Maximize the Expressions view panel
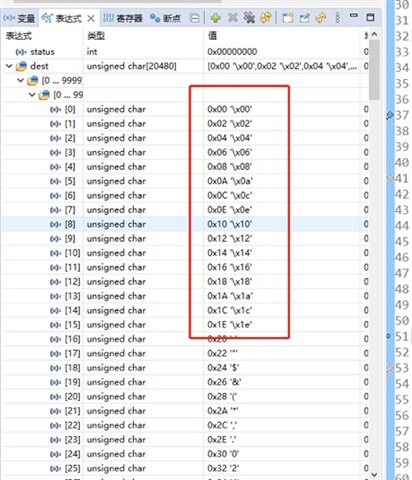 tap(370, 17)
